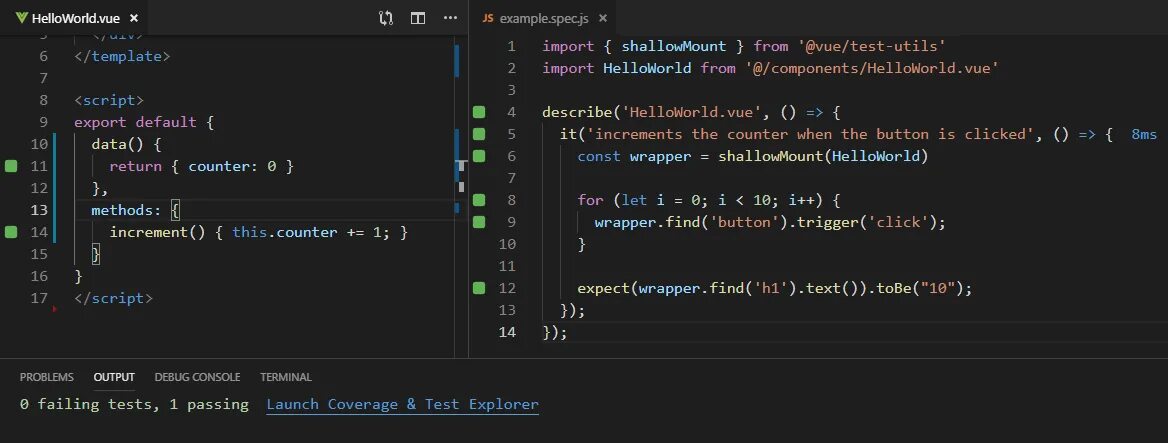The height and width of the screenshot is (443, 1168).
Task: Click 'data() {' on line 10
Action: [126, 144]
